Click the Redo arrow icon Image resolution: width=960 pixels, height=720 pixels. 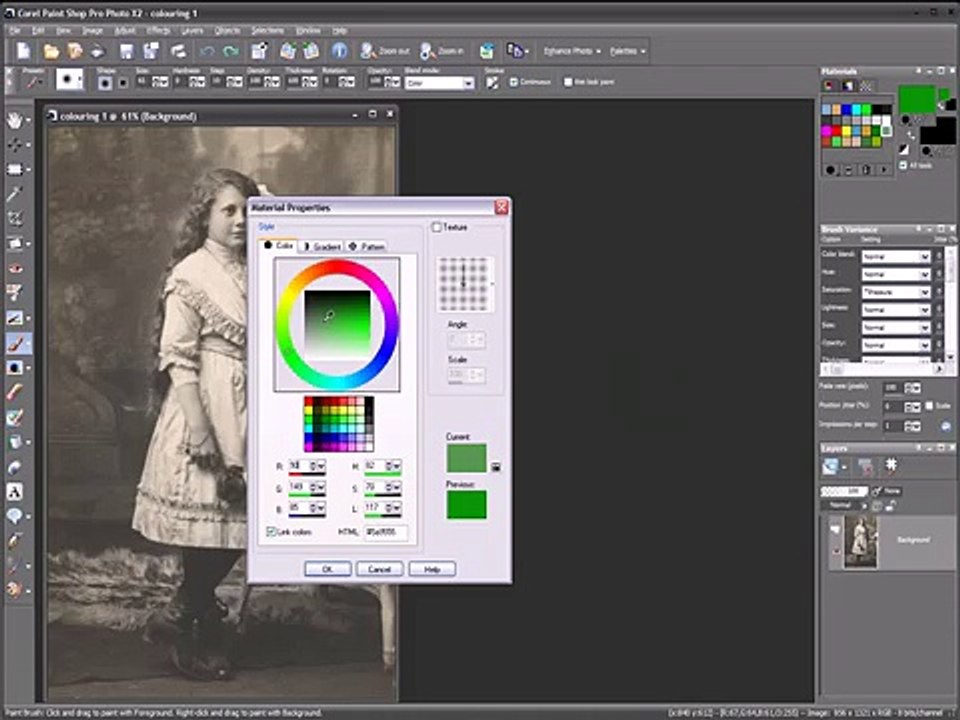[x=230, y=51]
